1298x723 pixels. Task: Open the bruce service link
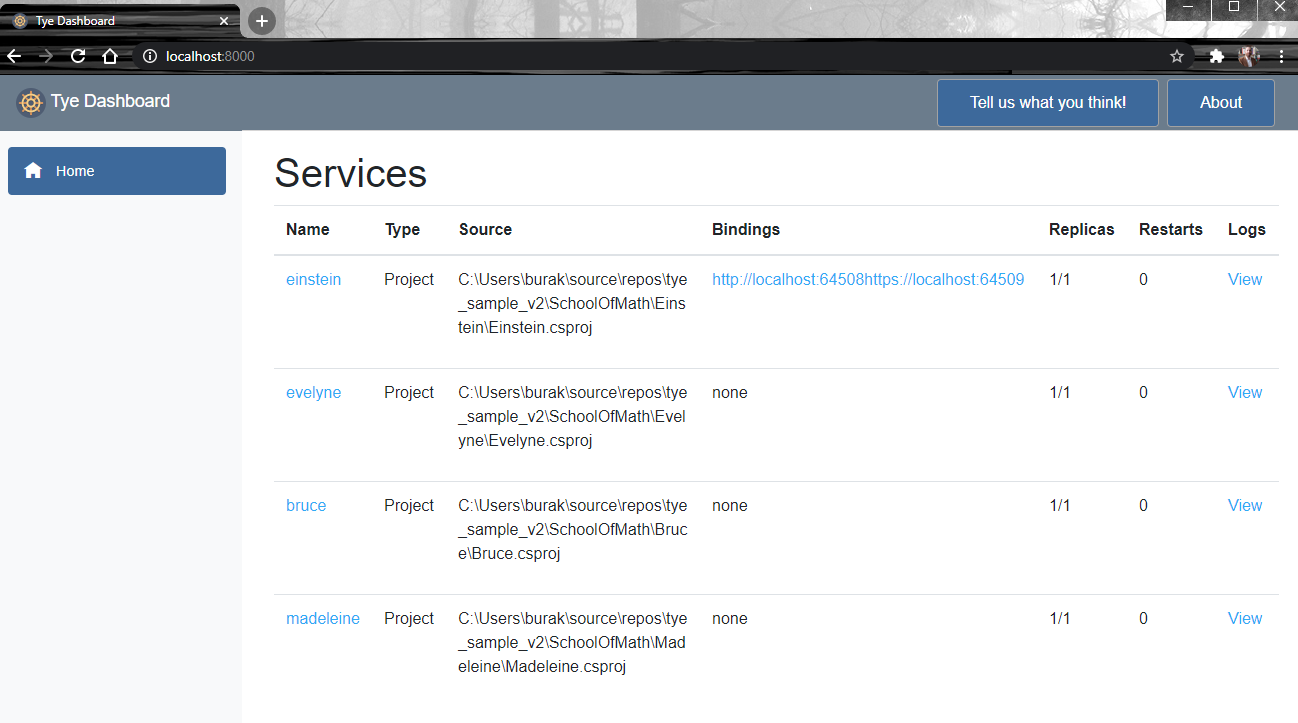pyautogui.click(x=306, y=506)
